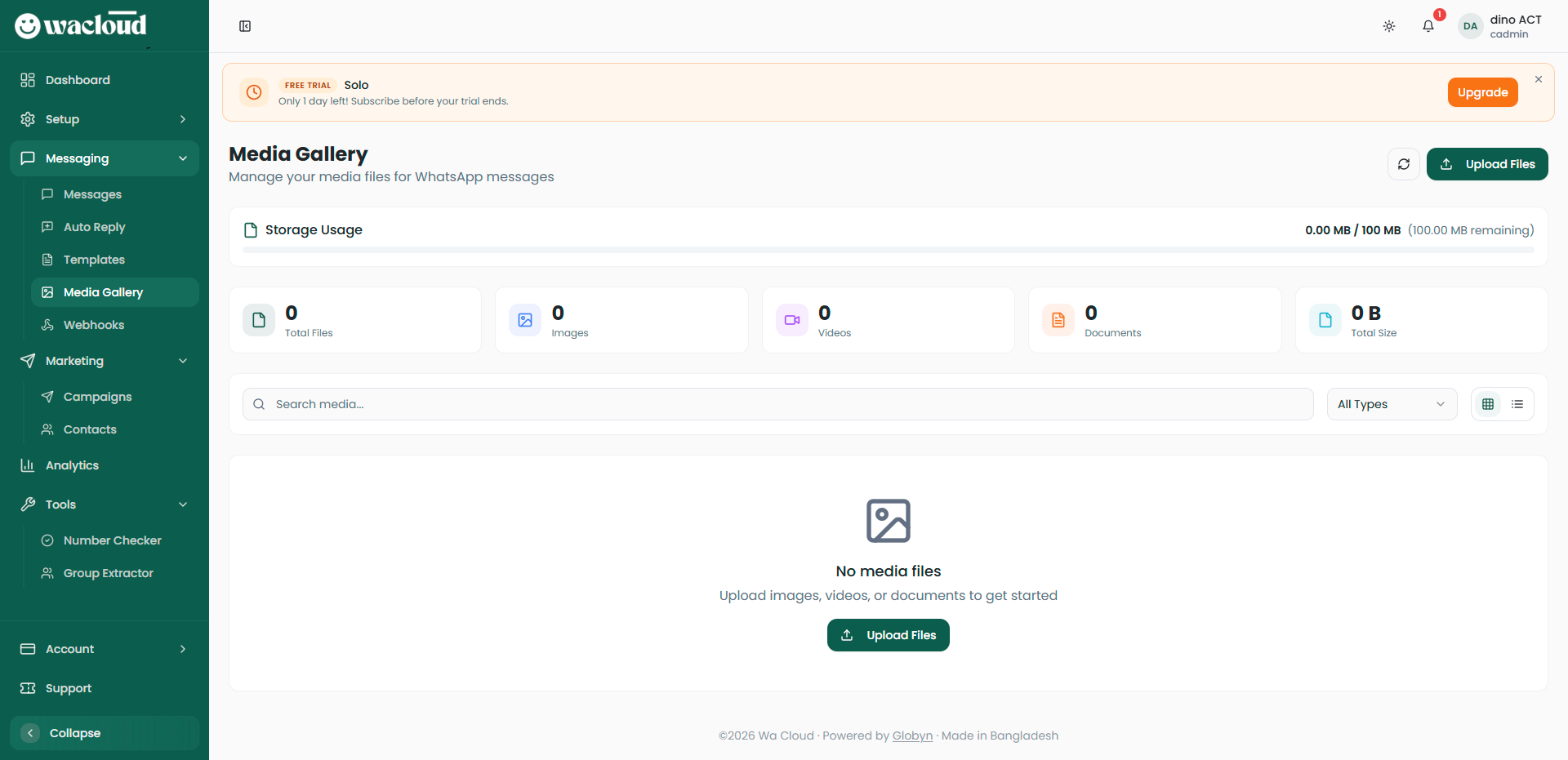Screen dimensions: 1568x760
Task: Click the Images stat card icon
Action: [x=525, y=320]
